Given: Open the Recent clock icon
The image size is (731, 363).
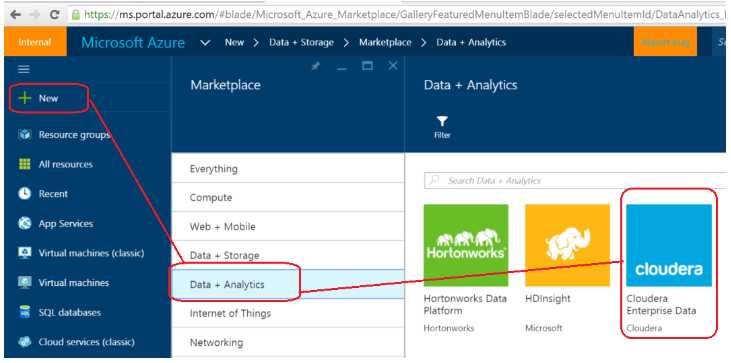Looking at the screenshot, I should [x=24, y=193].
